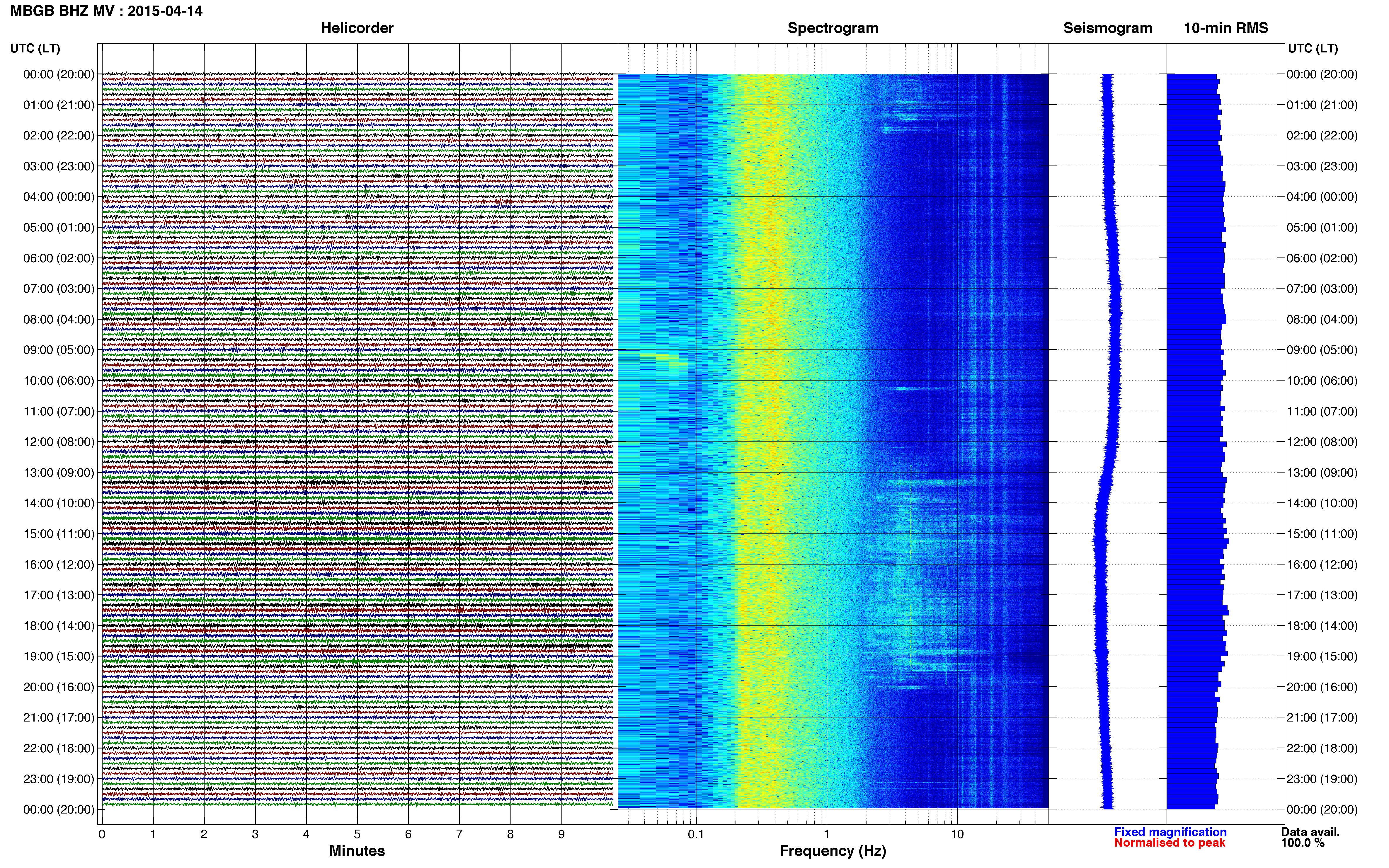Click the '9' tick on the Minutes axis
Image resolution: width=1389 pixels, height=868 pixels.
(561, 834)
